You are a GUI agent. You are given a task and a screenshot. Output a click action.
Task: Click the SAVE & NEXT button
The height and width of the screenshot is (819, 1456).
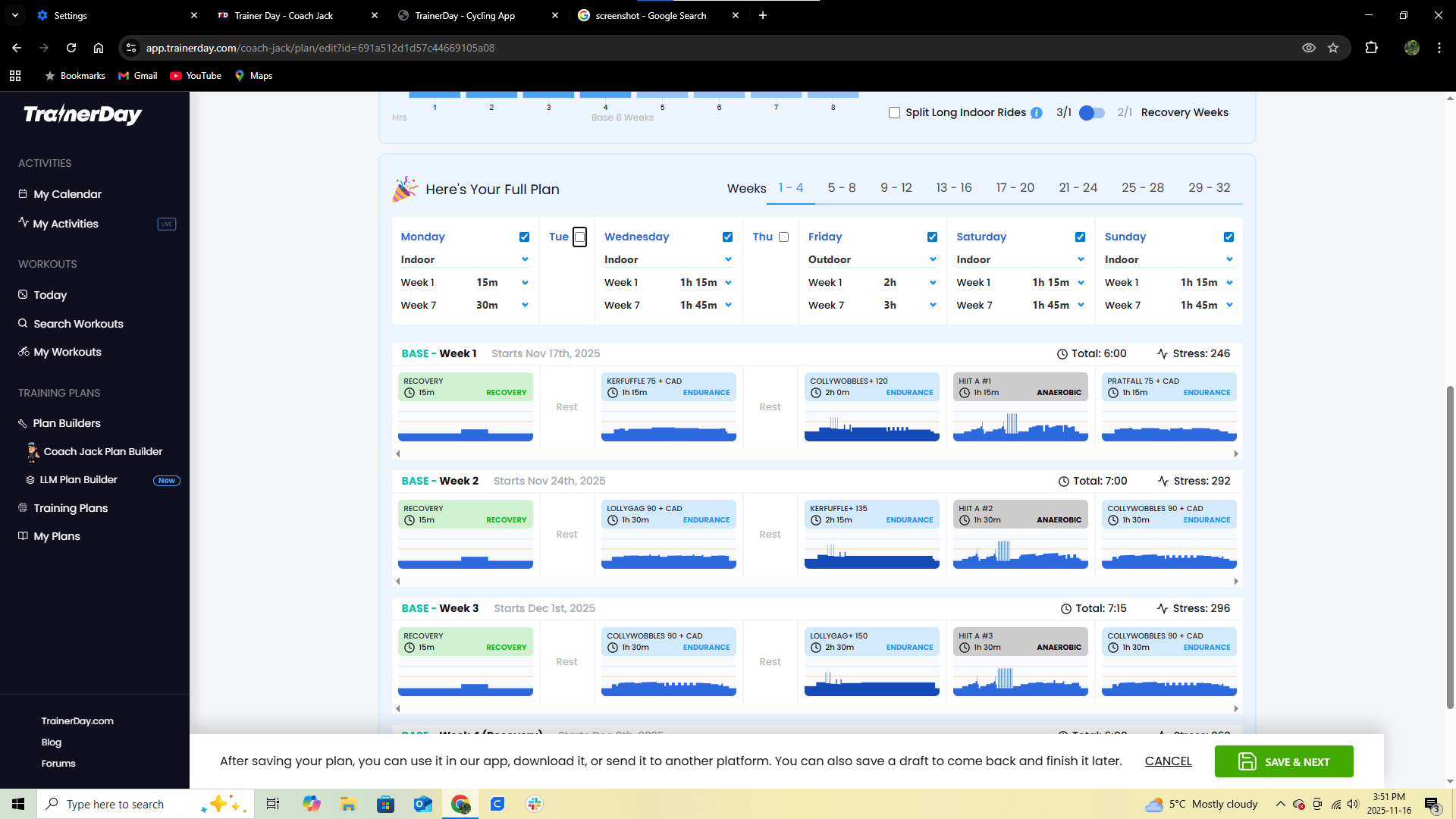coord(1283,761)
